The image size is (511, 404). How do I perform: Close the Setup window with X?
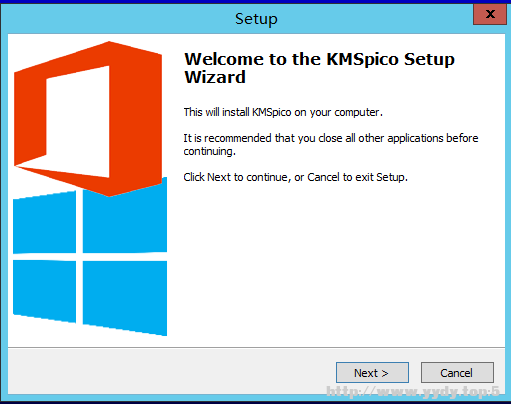(x=490, y=14)
